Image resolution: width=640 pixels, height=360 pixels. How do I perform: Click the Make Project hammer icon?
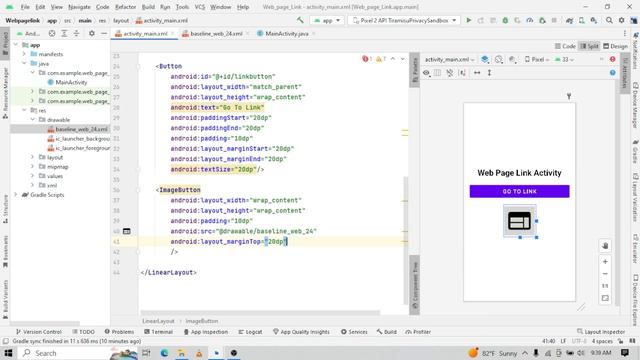pos(300,20)
